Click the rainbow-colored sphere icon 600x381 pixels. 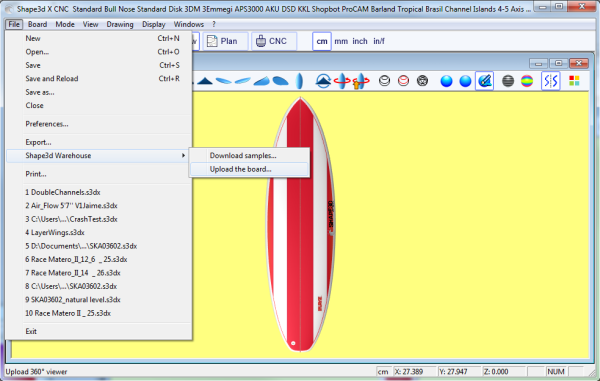(x=527, y=81)
